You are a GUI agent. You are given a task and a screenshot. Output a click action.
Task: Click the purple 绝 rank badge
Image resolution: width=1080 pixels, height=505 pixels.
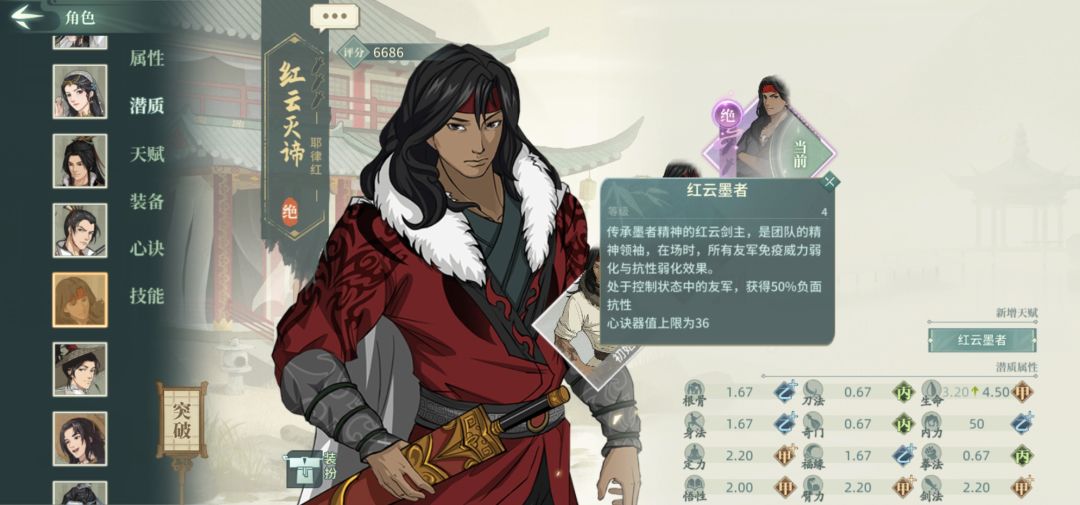(727, 116)
